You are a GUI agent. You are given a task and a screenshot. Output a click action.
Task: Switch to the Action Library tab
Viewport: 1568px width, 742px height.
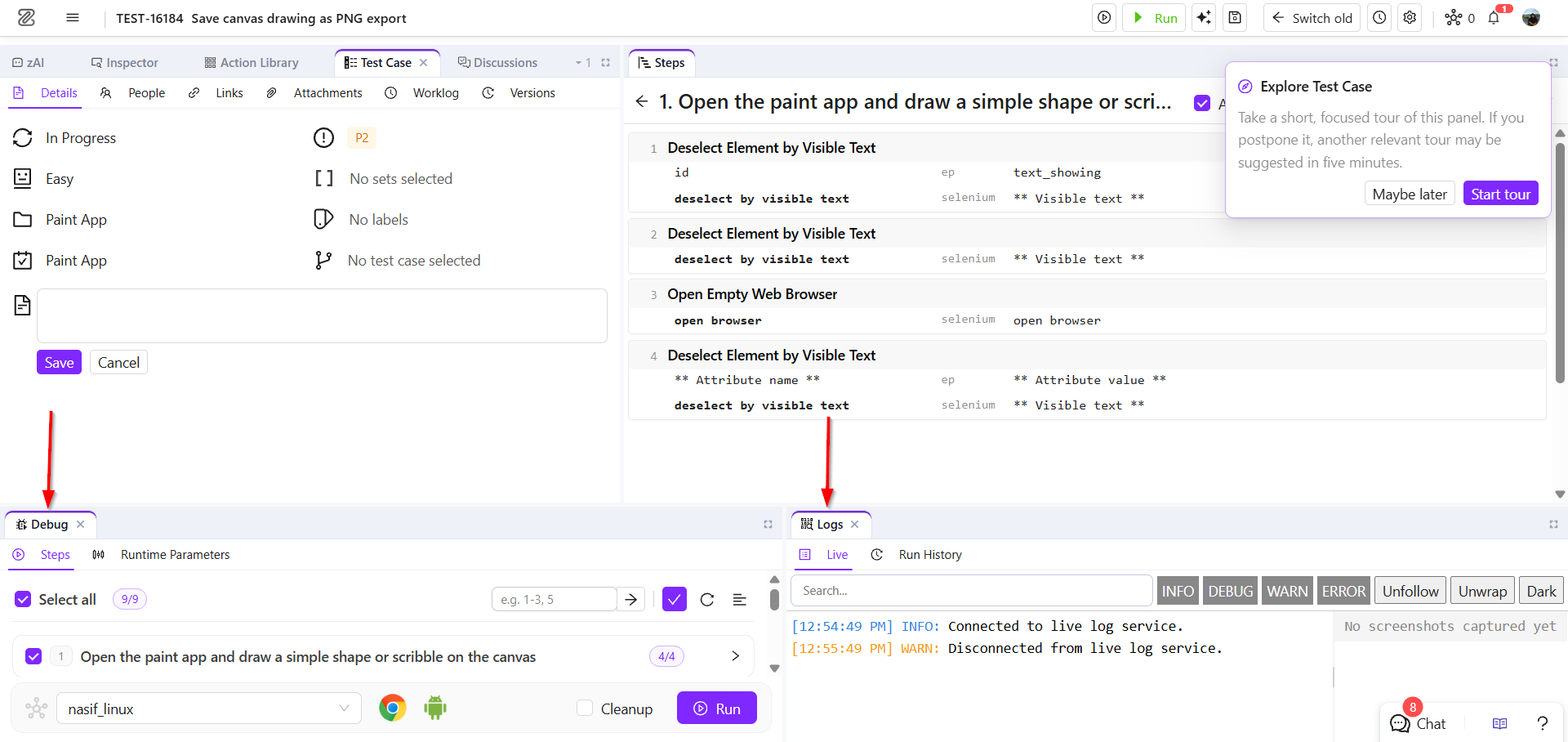coord(251,63)
